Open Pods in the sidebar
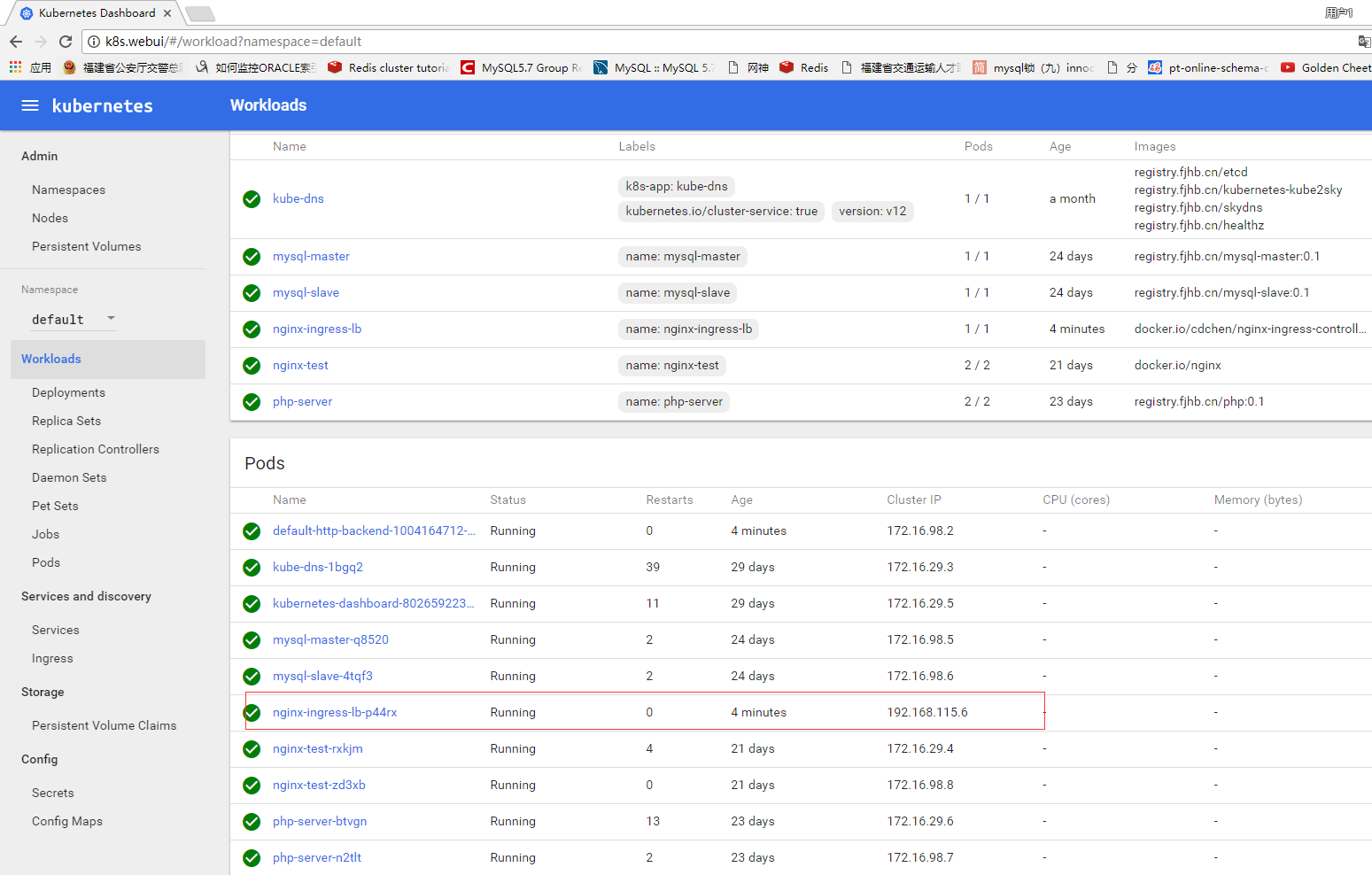The image size is (1372, 875). pyautogui.click(x=46, y=562)
